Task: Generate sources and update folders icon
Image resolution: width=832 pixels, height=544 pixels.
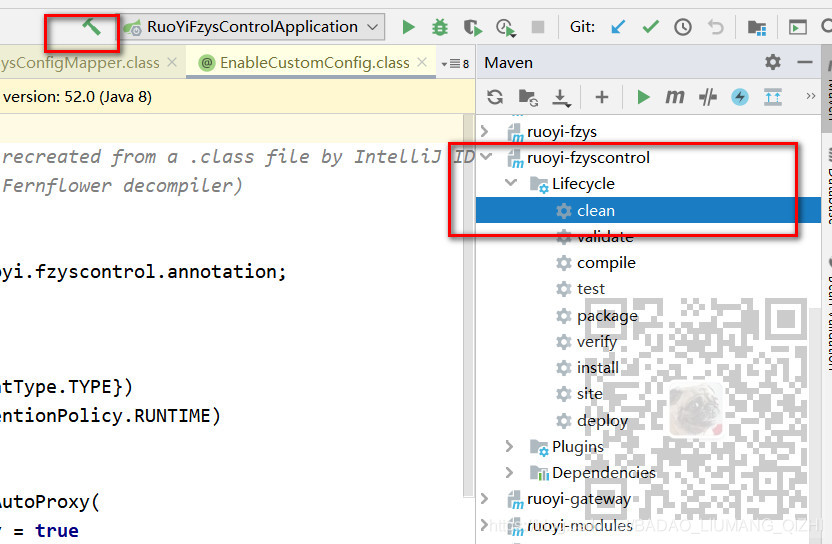Action: [x=528, y=98]
